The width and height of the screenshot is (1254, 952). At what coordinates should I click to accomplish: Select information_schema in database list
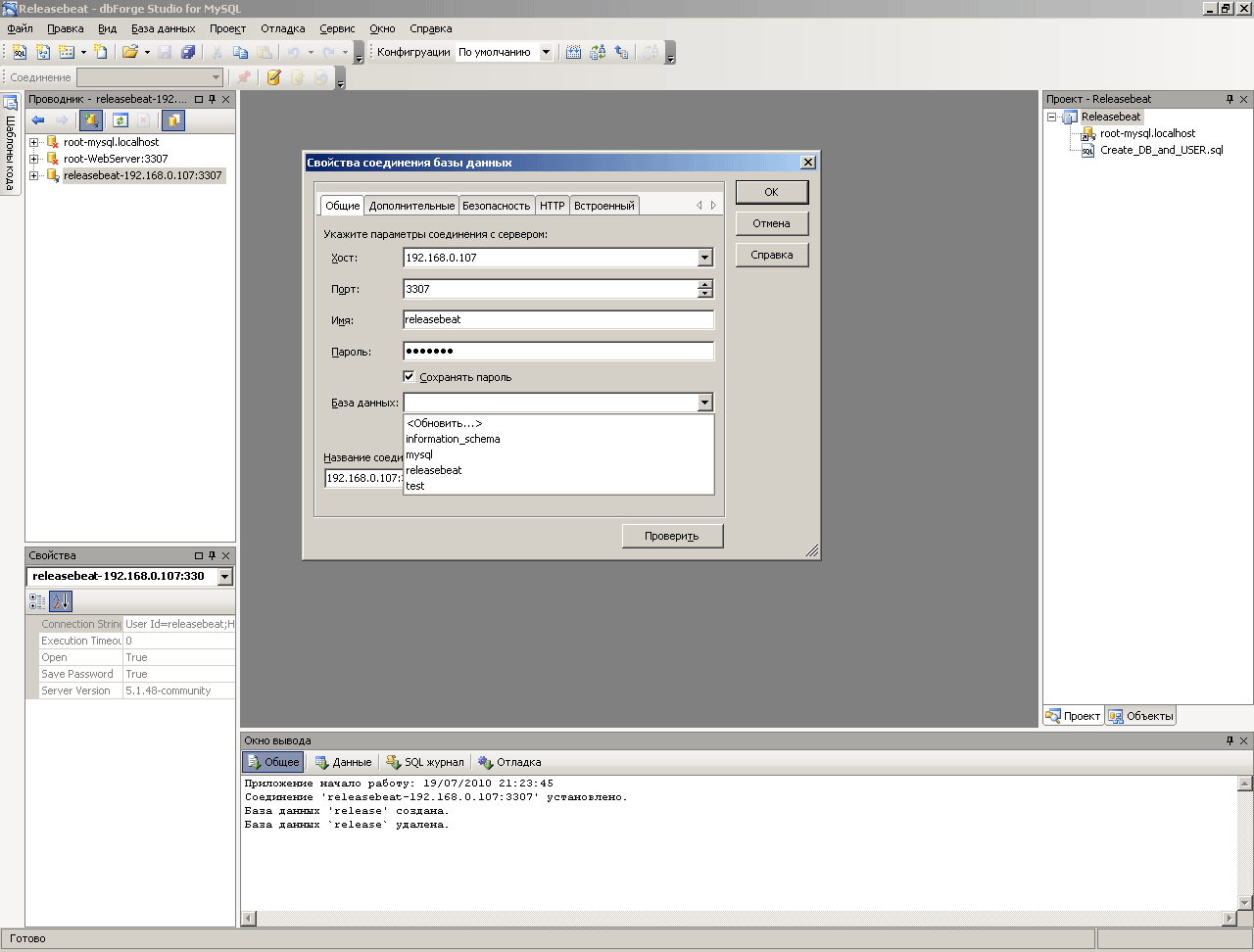(558, 439)
